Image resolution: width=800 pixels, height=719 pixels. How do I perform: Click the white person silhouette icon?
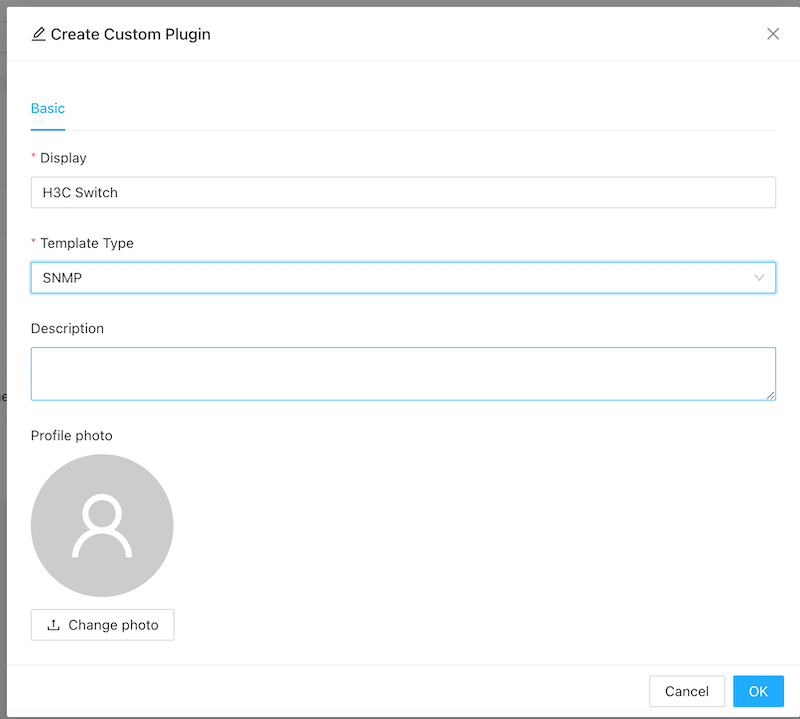102,526
